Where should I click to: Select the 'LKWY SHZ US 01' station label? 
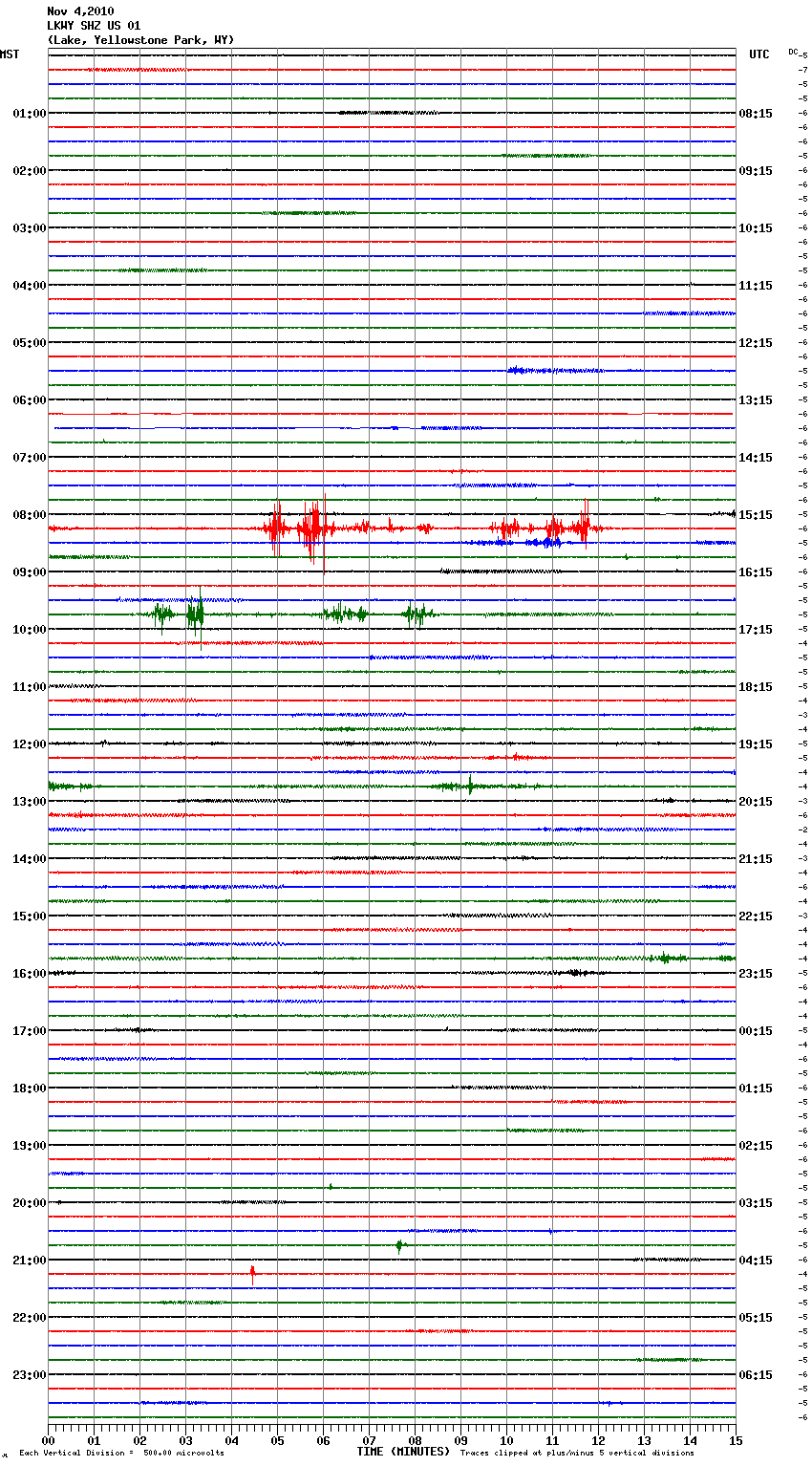click(94, 26)
